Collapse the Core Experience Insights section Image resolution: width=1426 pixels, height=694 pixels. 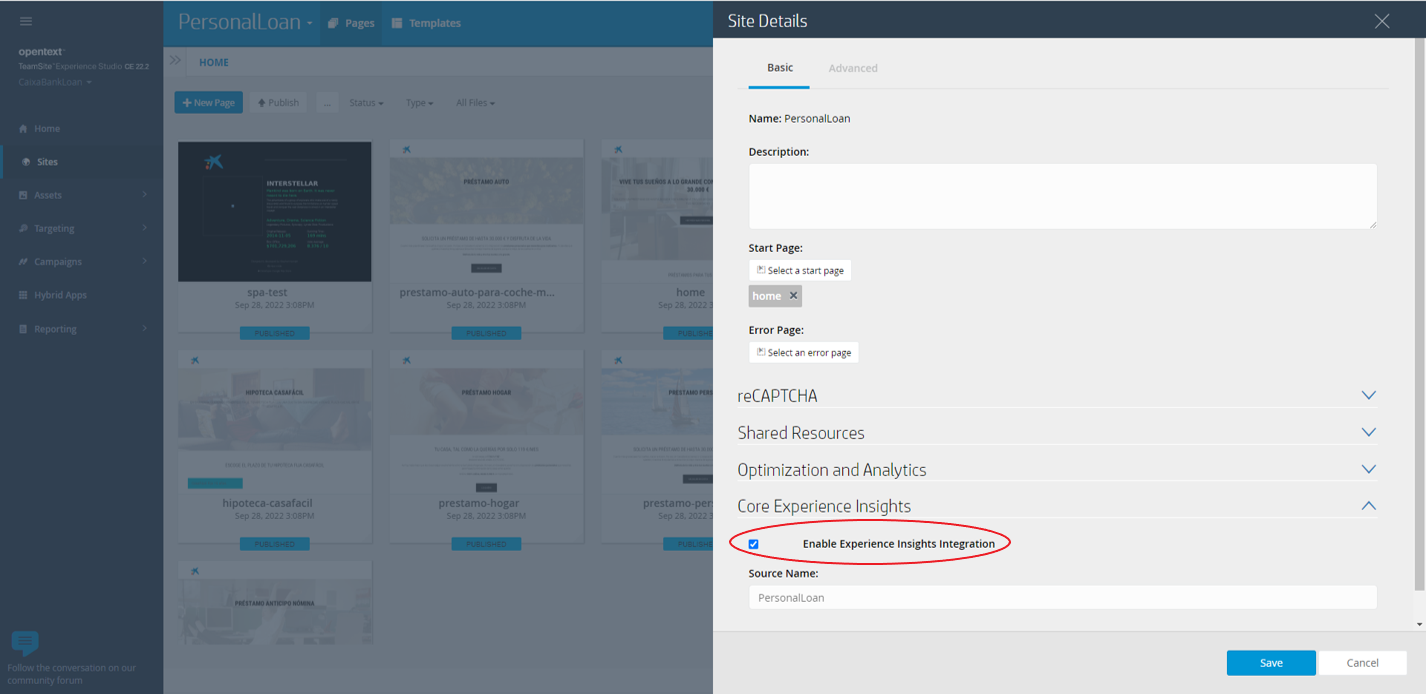click(x=1368, y=505)
